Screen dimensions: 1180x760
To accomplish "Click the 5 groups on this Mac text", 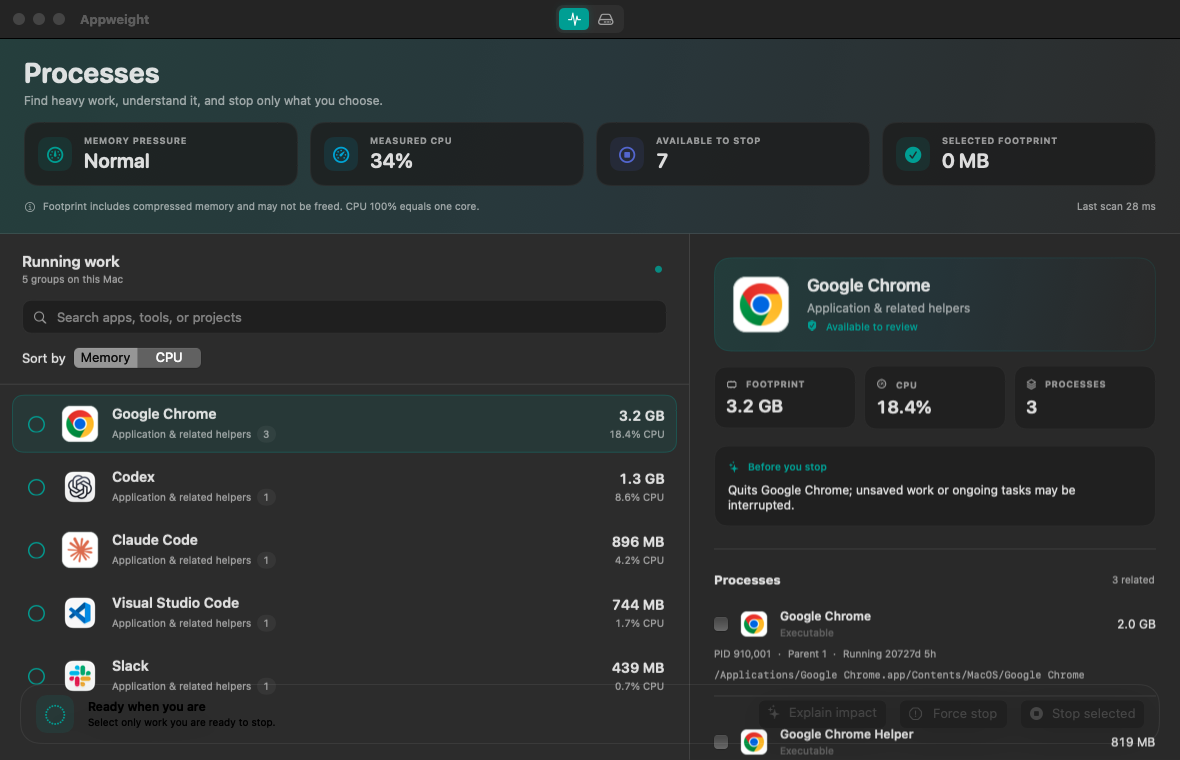I will coord(72,280).
